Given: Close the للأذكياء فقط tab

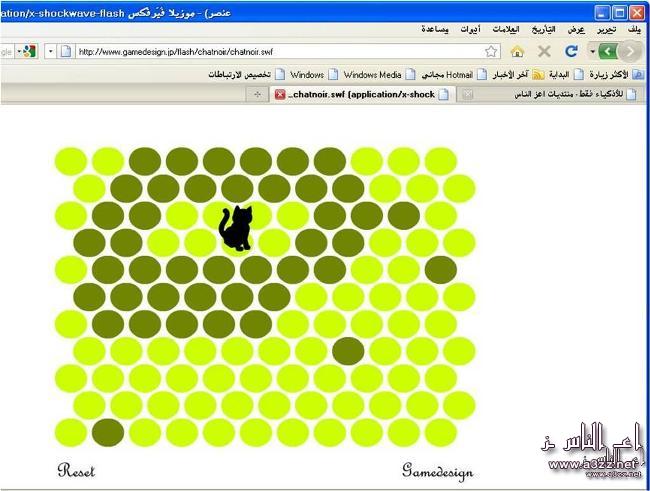Looking at the screenshot, I should (x=468, y=95).
